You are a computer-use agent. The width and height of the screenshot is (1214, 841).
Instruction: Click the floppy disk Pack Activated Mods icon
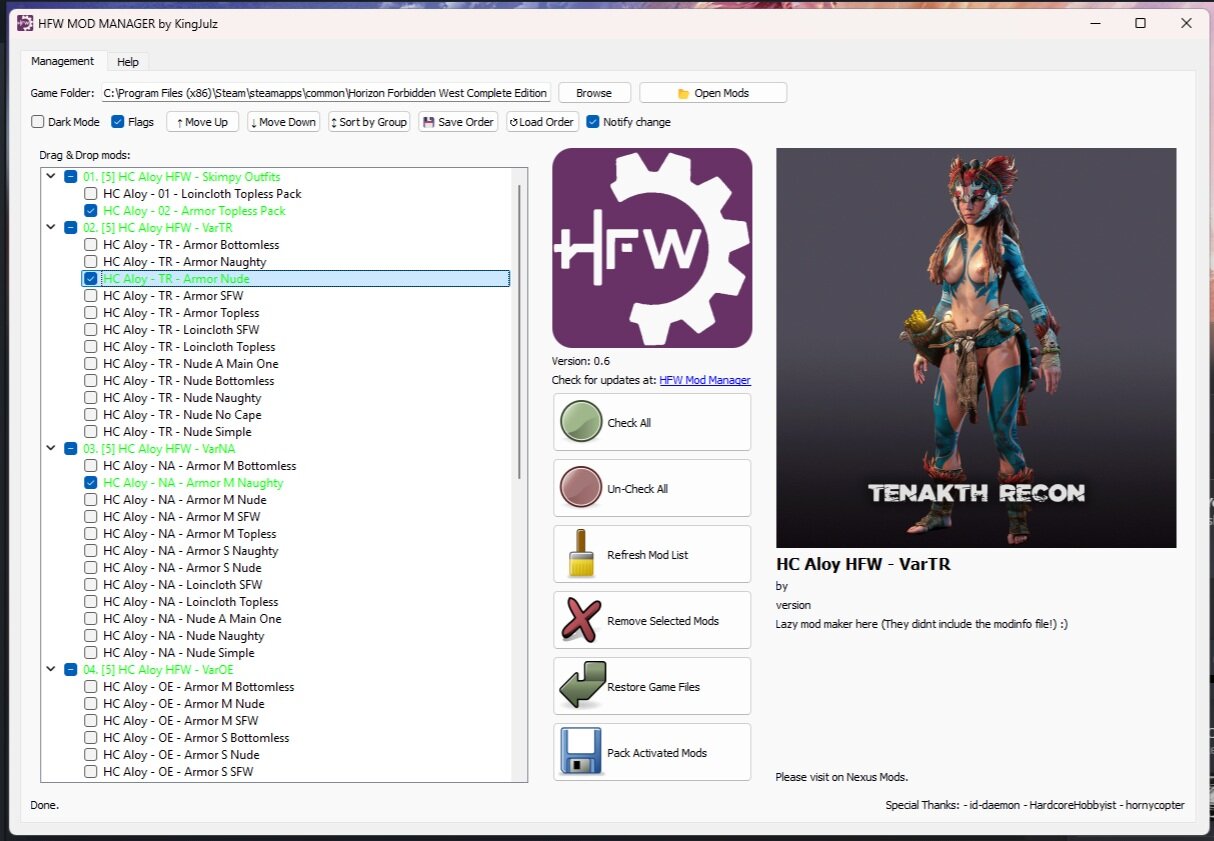pos(581,752)
